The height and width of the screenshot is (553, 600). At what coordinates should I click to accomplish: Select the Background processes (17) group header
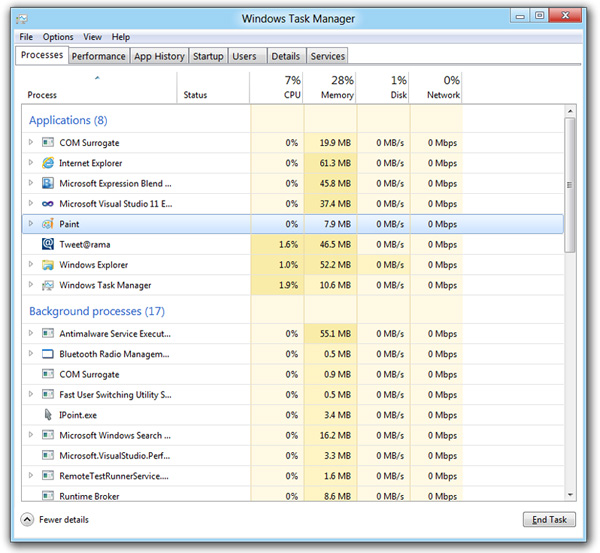[x=97, y=311]
